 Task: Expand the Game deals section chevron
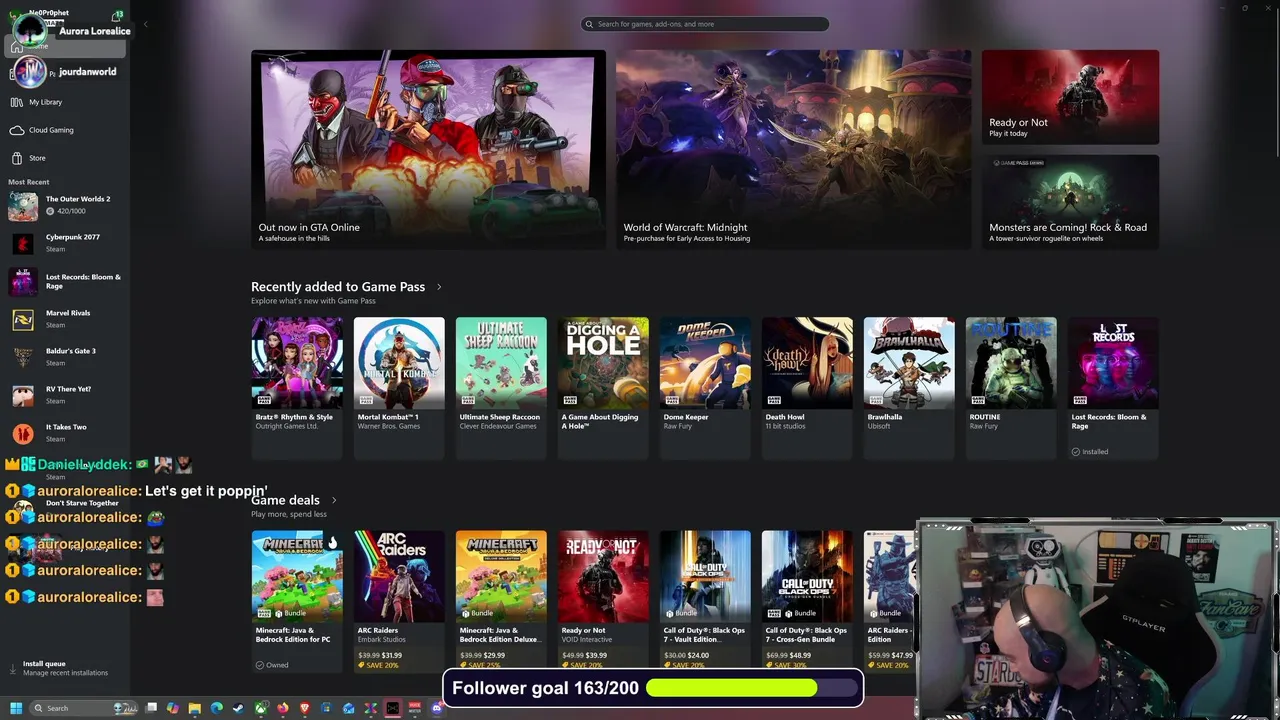point(333,500)
